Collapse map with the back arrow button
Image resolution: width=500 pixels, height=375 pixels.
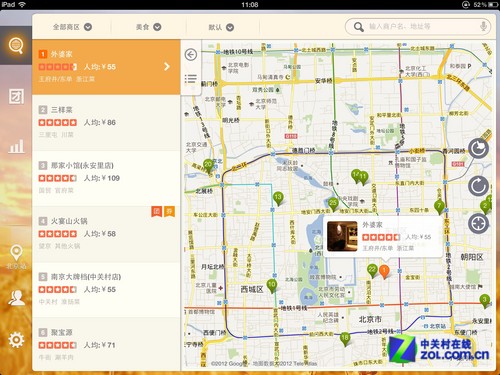pos(191,54)
